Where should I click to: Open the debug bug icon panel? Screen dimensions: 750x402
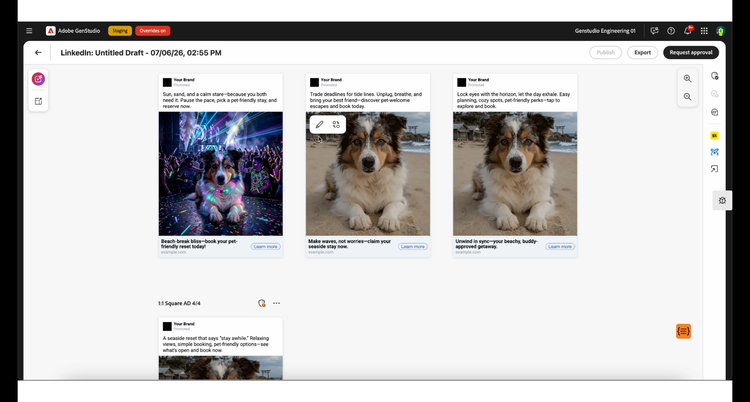tap(722, 201)
